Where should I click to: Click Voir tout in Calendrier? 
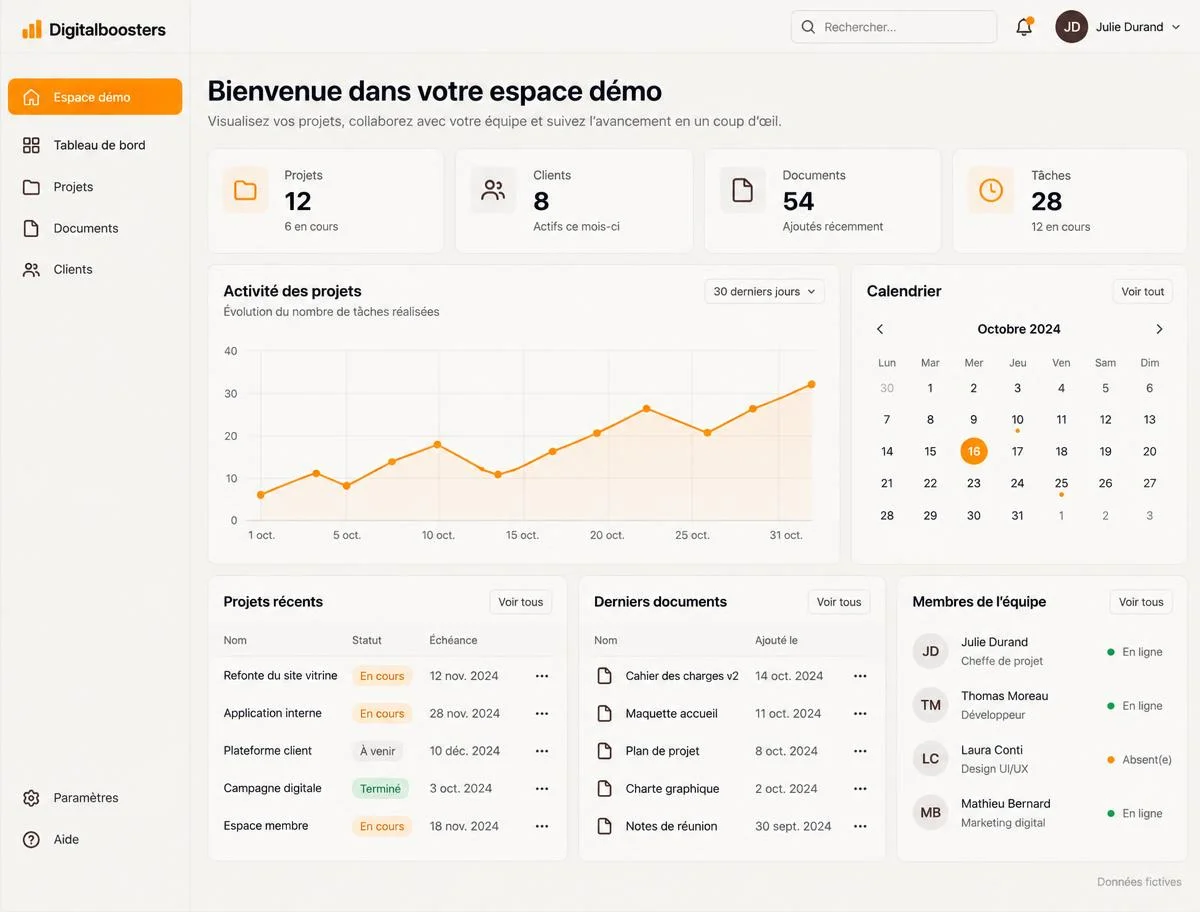tap(1142, 292)
